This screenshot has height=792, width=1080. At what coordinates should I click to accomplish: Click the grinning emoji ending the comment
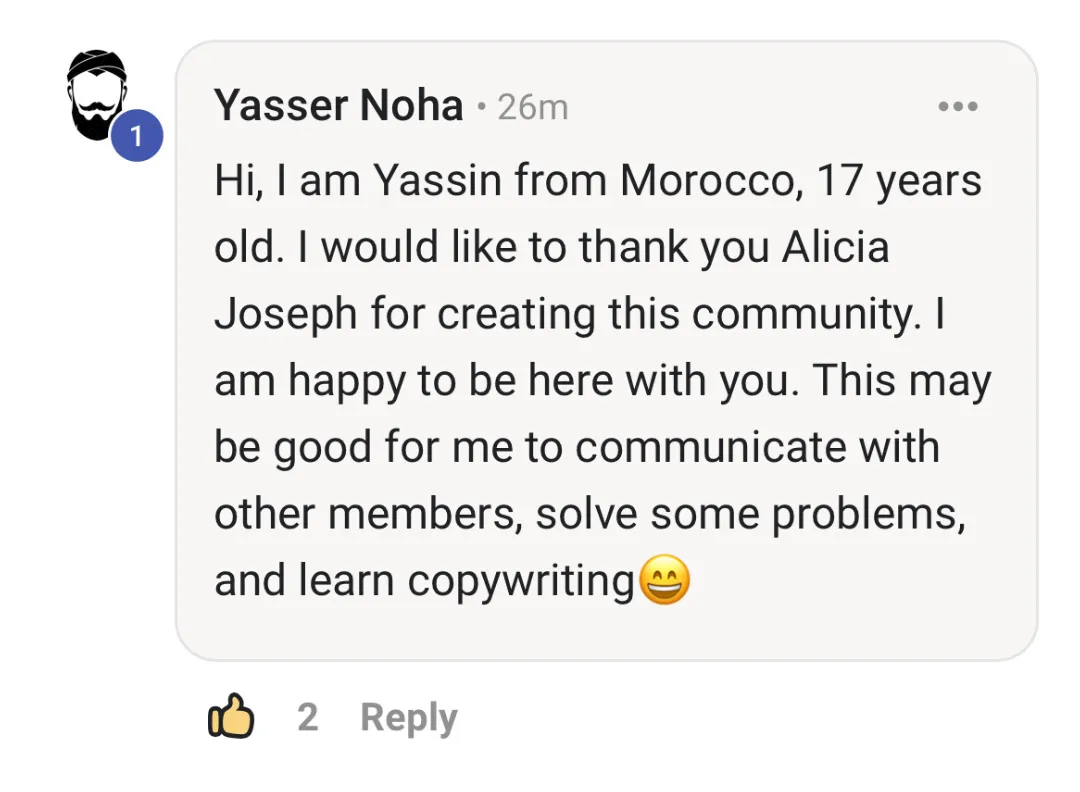[x=664, y=581]
